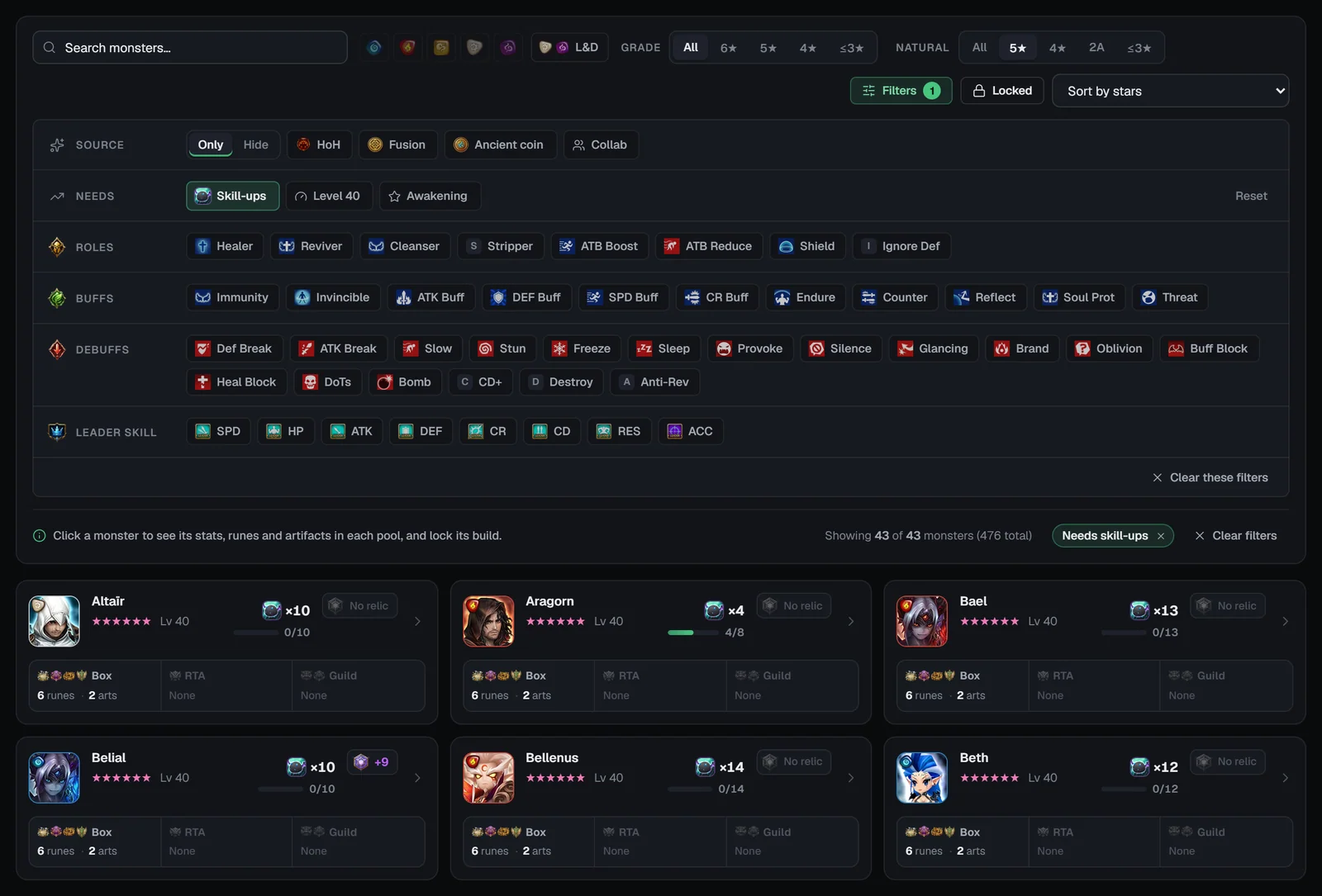Expand the Aragorn card chevron
Viewport: 1322px width, 896px height.
pos(851,621)
